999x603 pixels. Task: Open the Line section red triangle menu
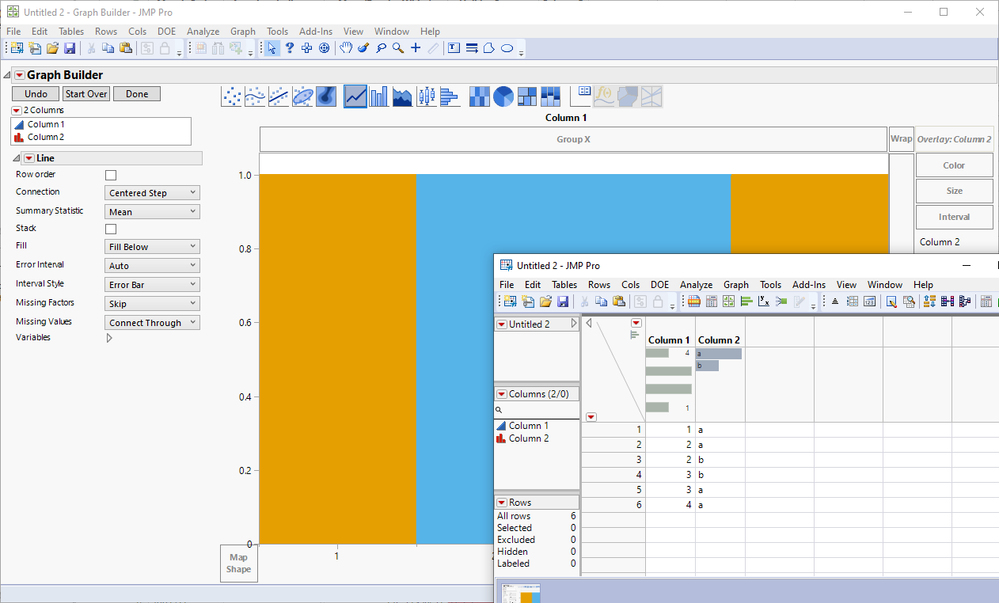(29, 158)
